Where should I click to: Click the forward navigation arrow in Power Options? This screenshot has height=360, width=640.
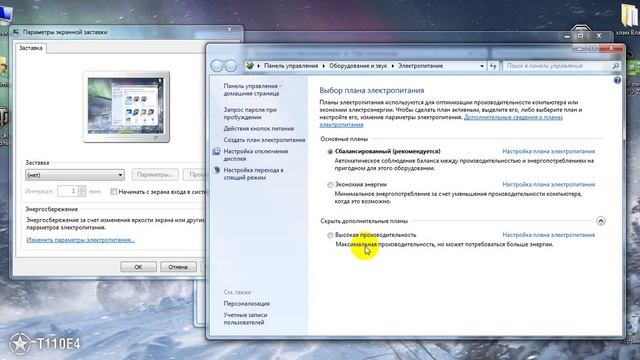tap(231, 66)
